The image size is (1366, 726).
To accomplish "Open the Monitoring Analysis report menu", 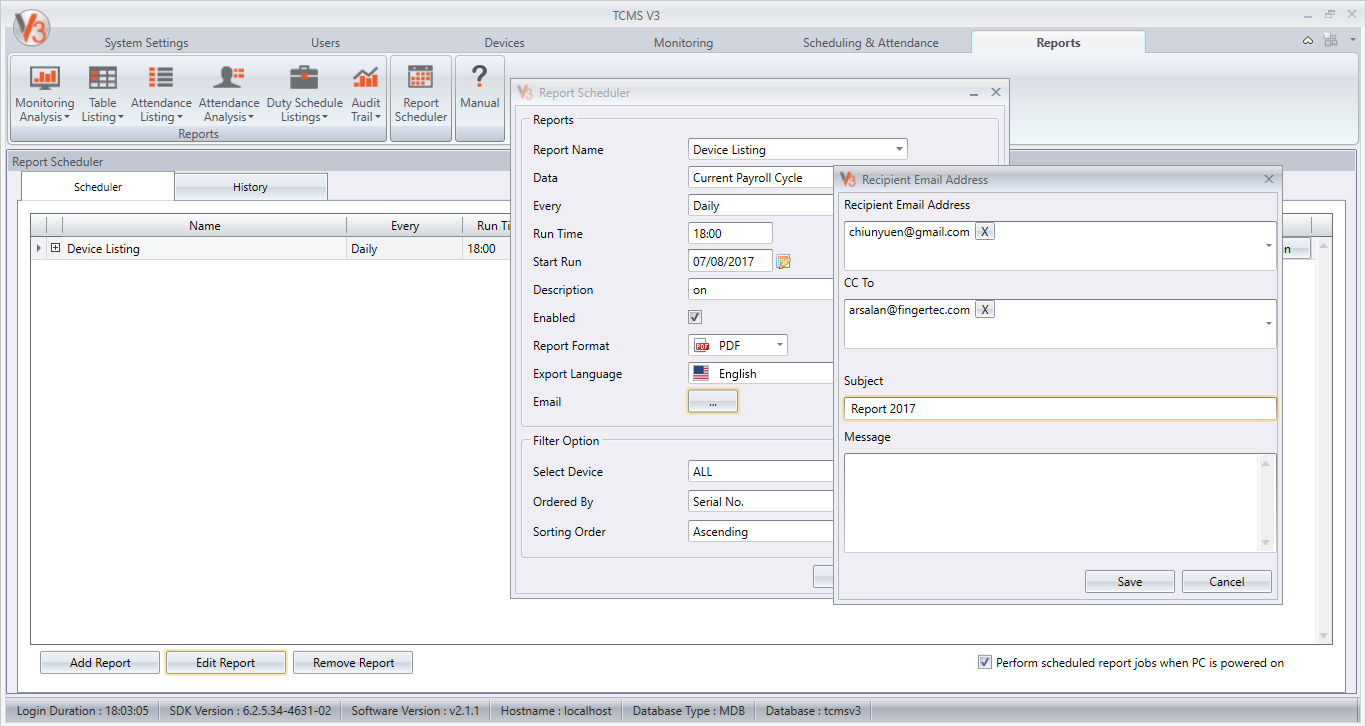I will coord(45,93).
